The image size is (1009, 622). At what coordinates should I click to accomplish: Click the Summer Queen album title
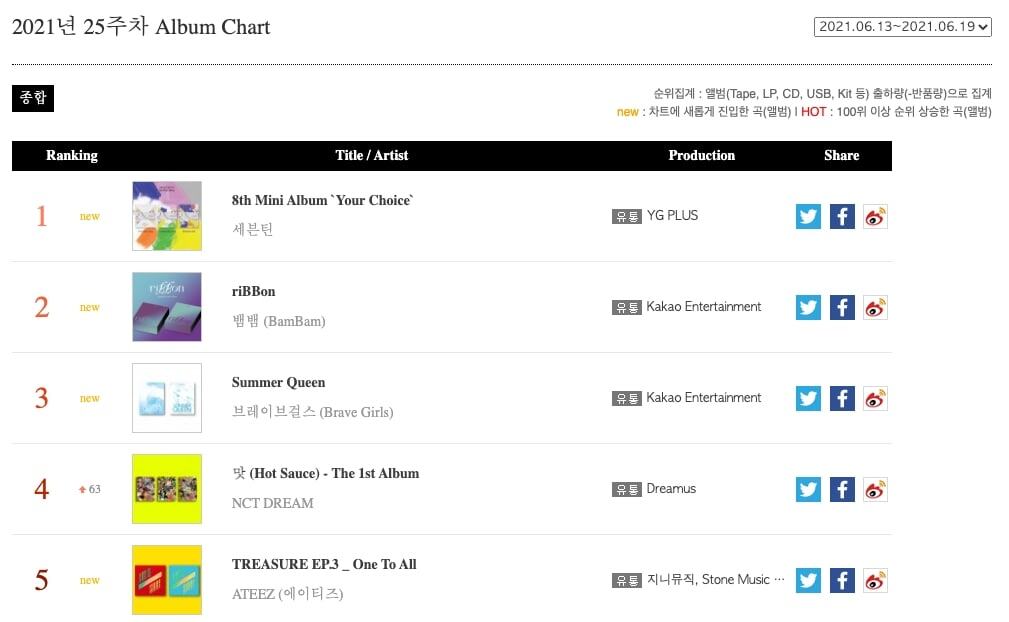click(x=278, y=382)
